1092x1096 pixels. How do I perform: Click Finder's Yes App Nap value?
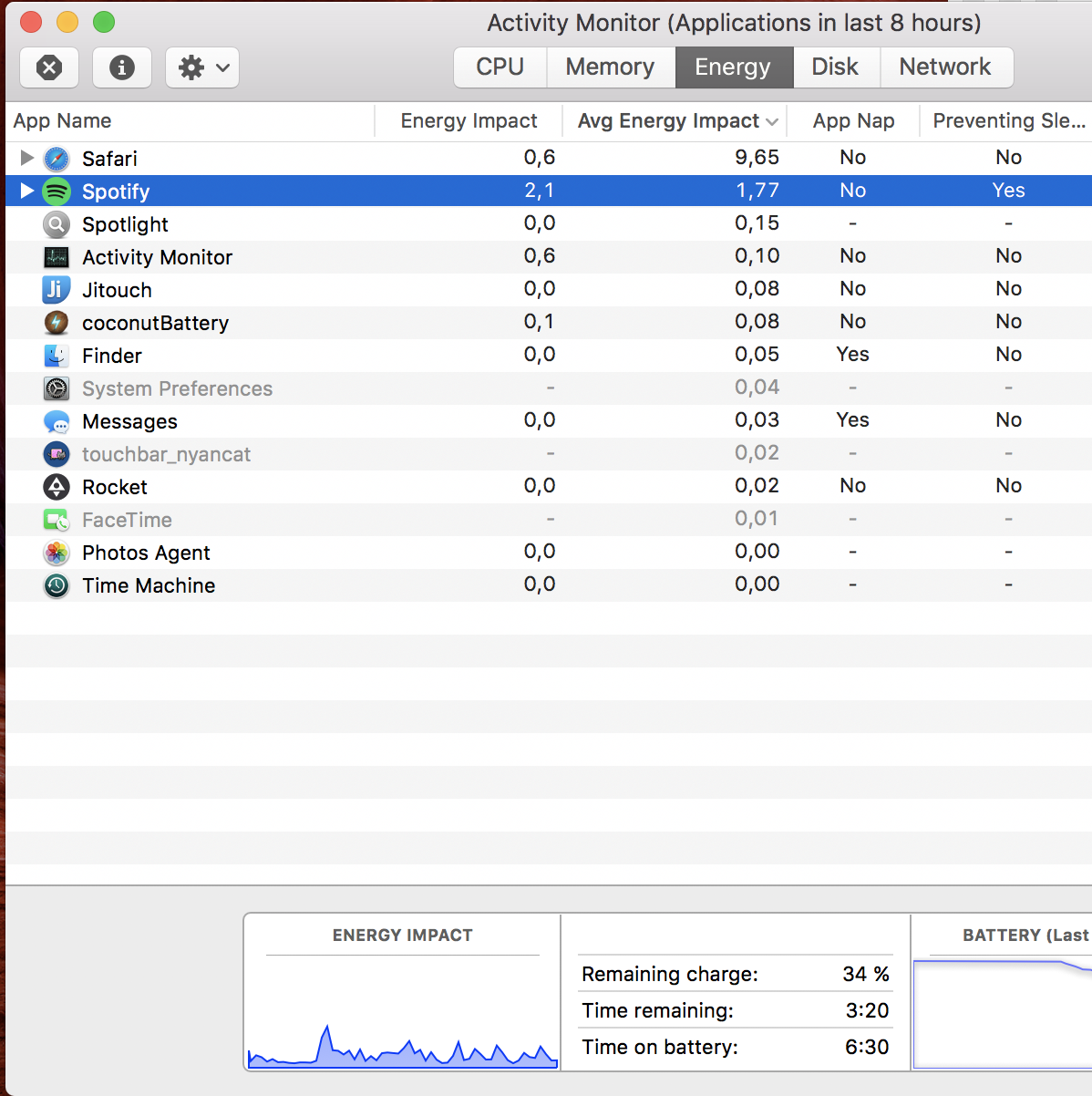tap(852, 355)
